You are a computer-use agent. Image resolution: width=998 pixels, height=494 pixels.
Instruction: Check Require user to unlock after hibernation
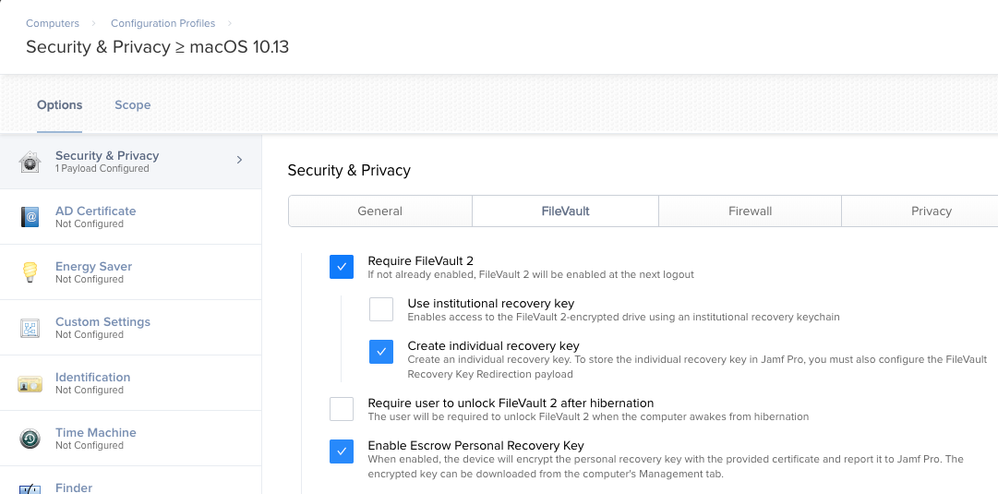341,409
